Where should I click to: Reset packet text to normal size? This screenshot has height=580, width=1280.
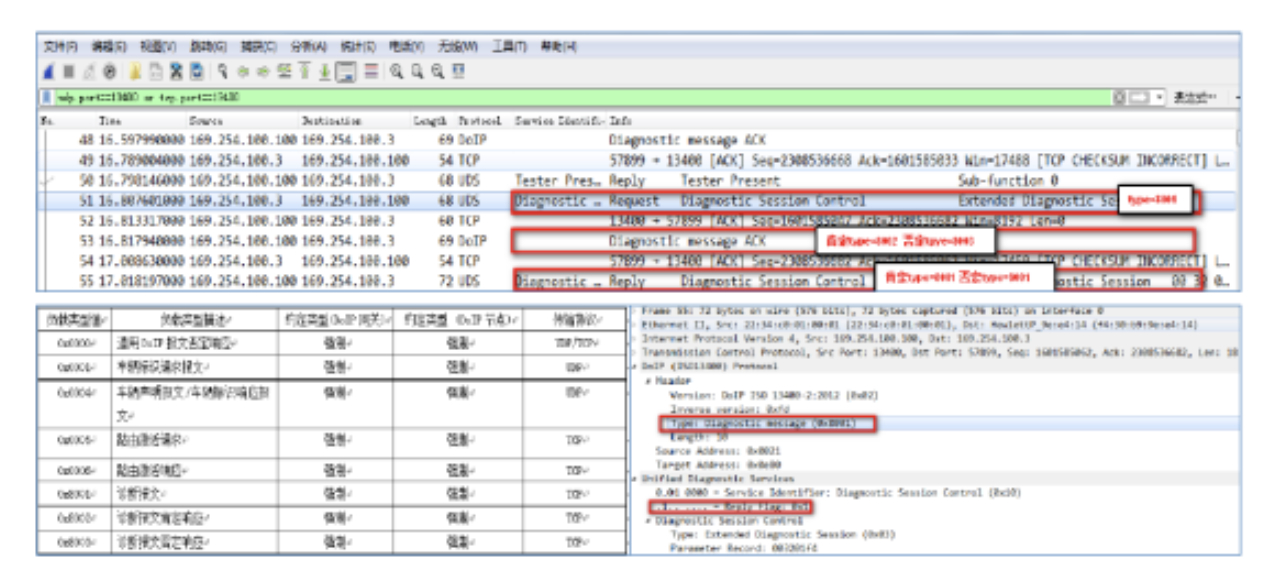click(438, 71)
